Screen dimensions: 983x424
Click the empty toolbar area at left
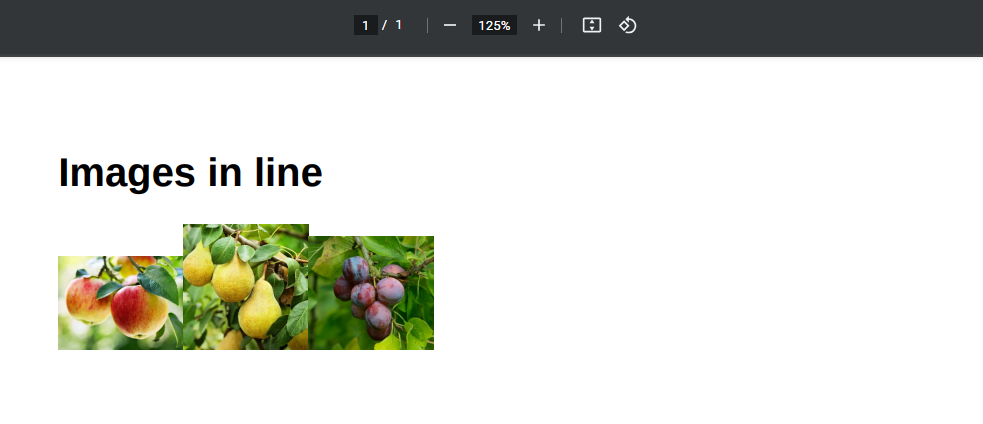(150, 25)
